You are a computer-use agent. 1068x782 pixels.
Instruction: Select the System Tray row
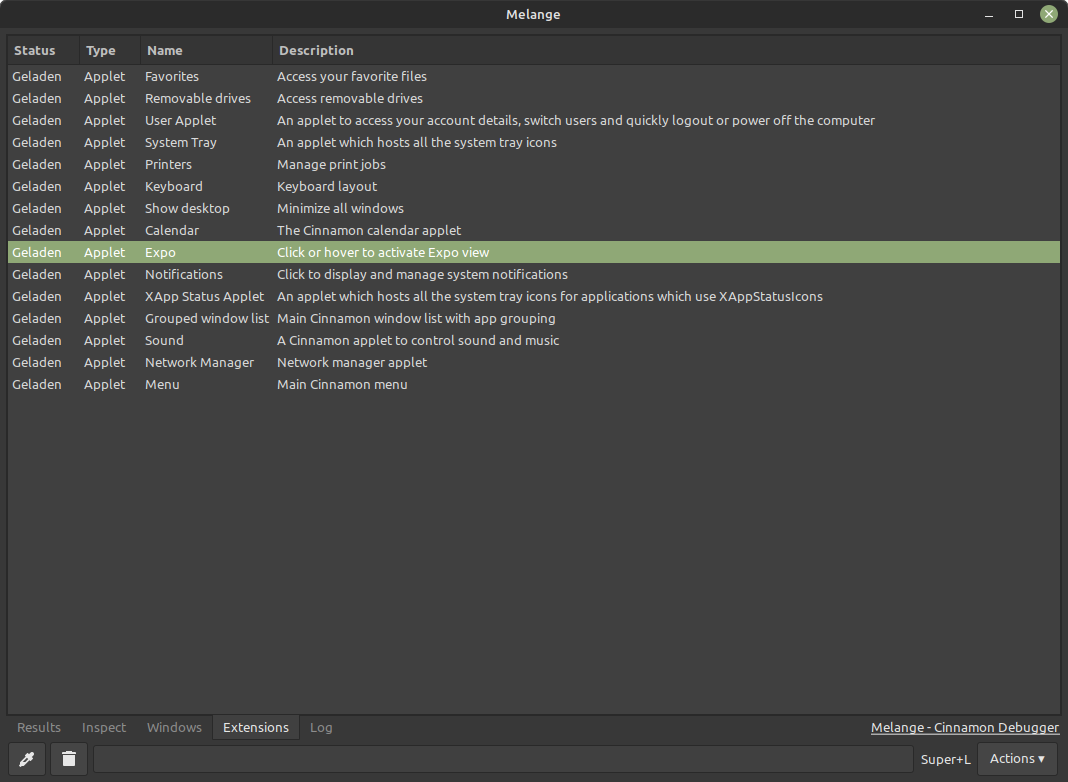pyautogui.click(x=534, y=142)
